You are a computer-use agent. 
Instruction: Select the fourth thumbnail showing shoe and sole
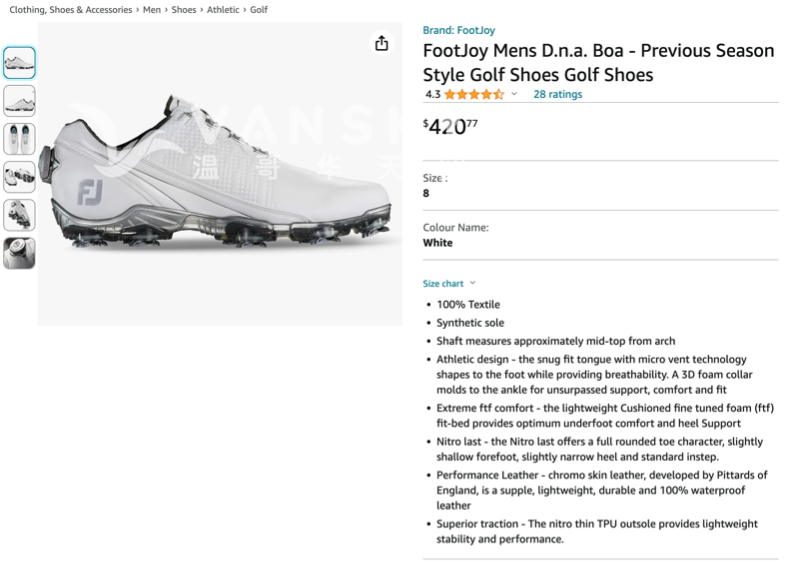[19, 177]
